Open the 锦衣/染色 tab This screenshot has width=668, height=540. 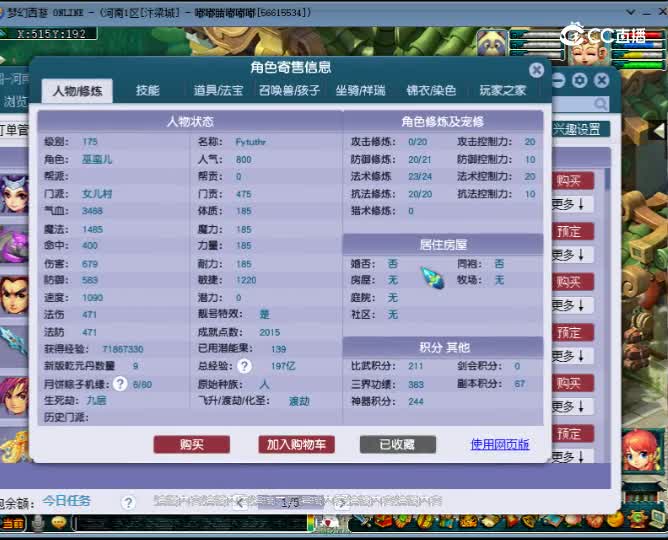tap(431, 90)
